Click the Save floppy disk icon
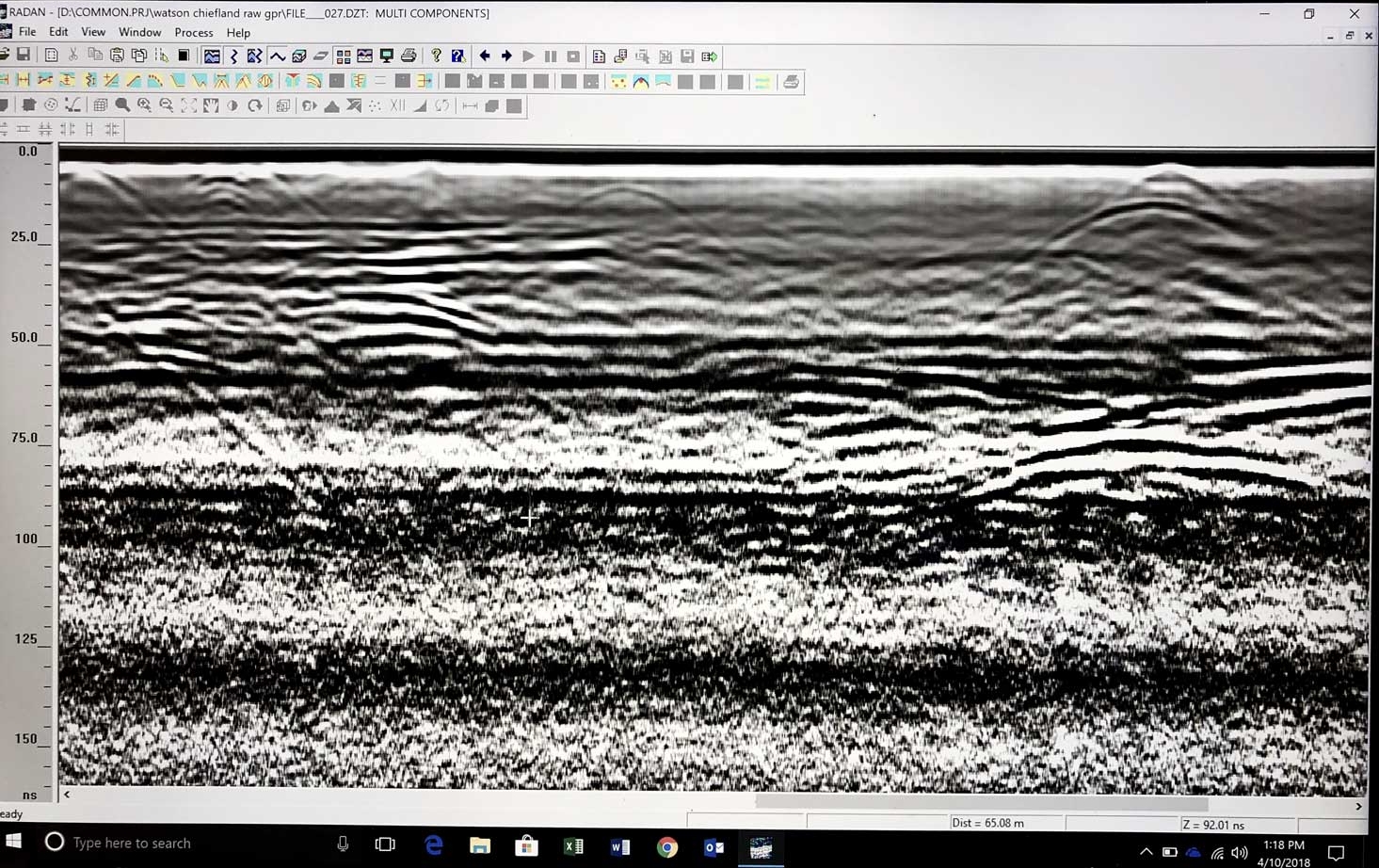Screen dimensions: 1379x868 click(24, 56)
